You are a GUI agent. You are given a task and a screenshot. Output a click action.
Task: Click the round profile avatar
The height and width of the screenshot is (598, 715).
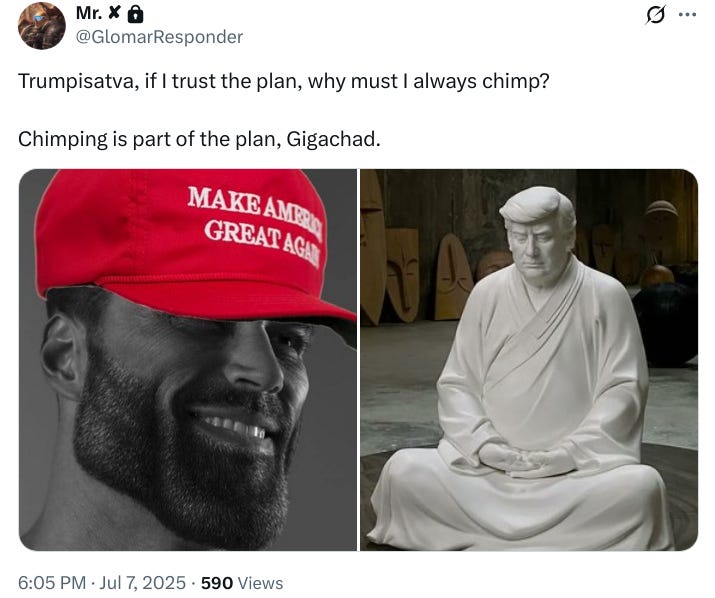(x=41, y=26)
